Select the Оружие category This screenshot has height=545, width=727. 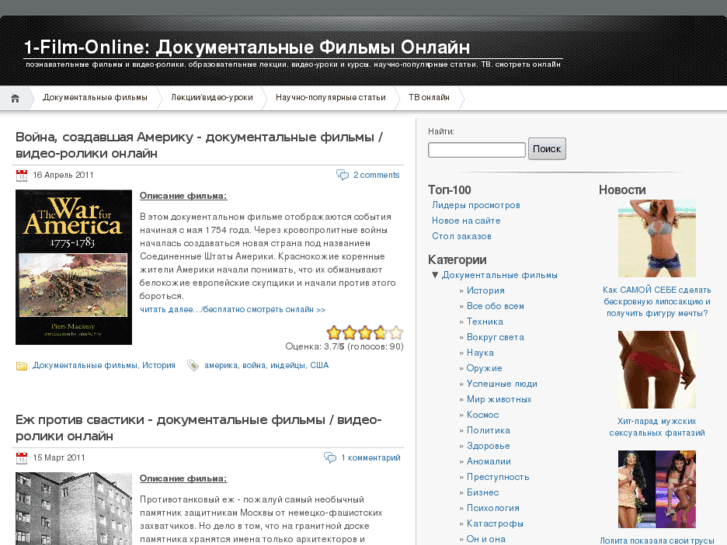click(x=484, y=368)
